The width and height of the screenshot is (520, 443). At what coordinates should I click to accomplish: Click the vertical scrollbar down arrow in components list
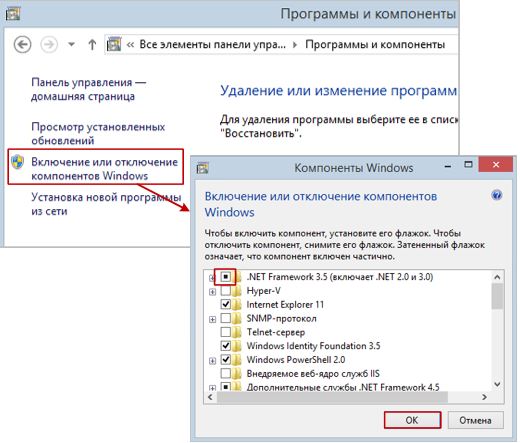coord(497,384)
